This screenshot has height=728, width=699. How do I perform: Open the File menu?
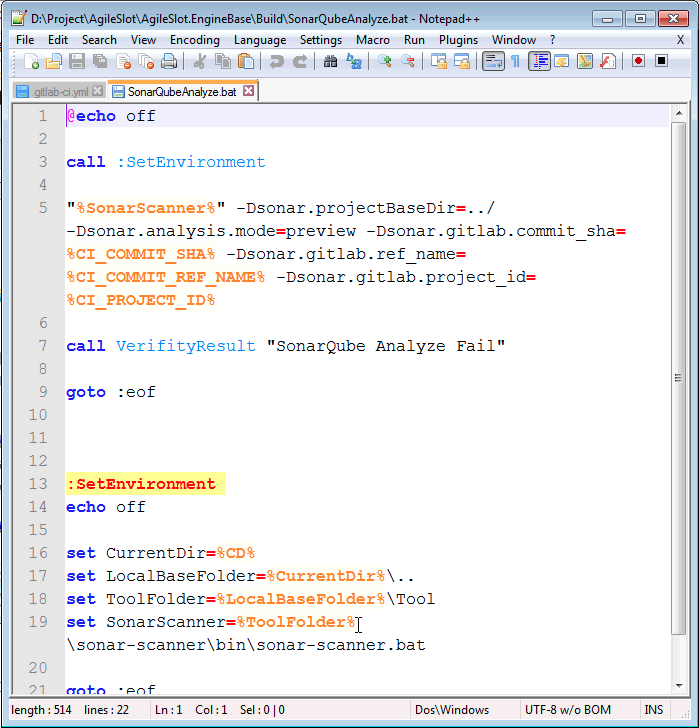[x=25, y=40]
